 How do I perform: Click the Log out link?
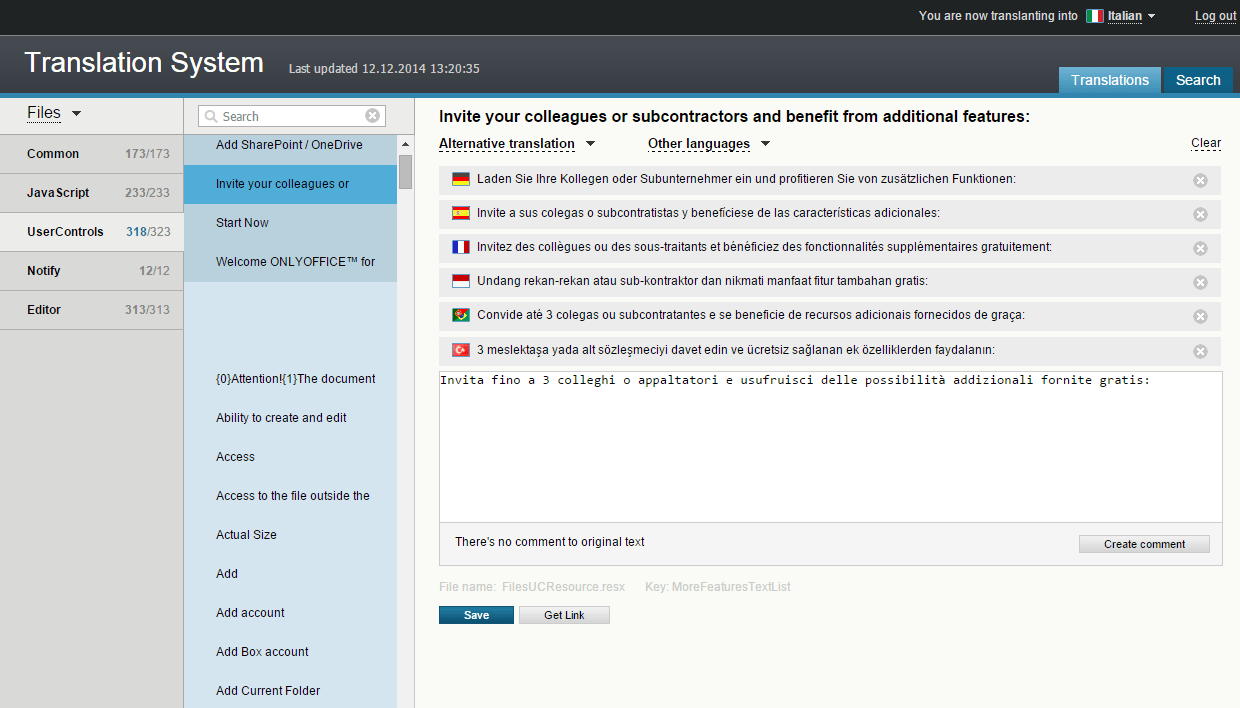click(1215, 16)
